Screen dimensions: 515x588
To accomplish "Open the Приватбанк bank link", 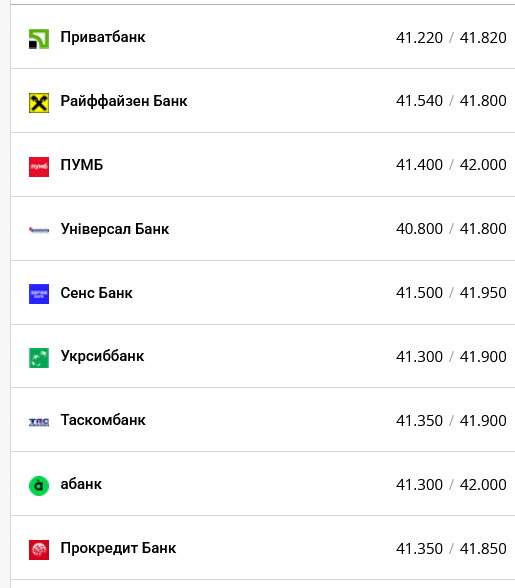I will 103,37.
